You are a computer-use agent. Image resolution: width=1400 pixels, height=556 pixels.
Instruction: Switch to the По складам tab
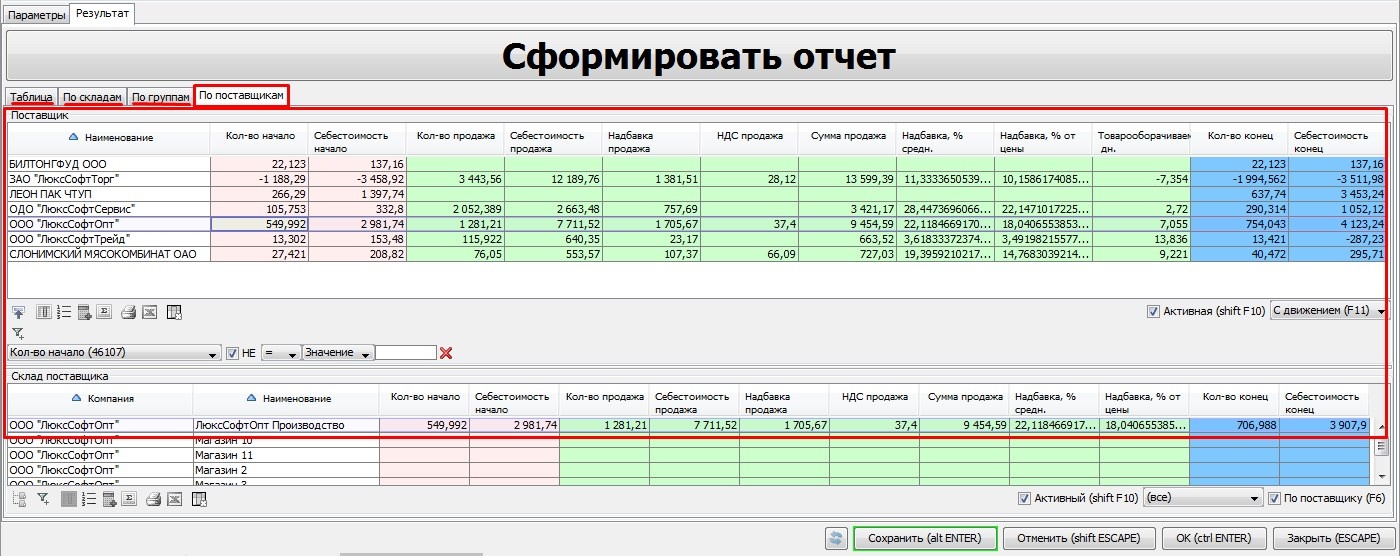point(93,97)
